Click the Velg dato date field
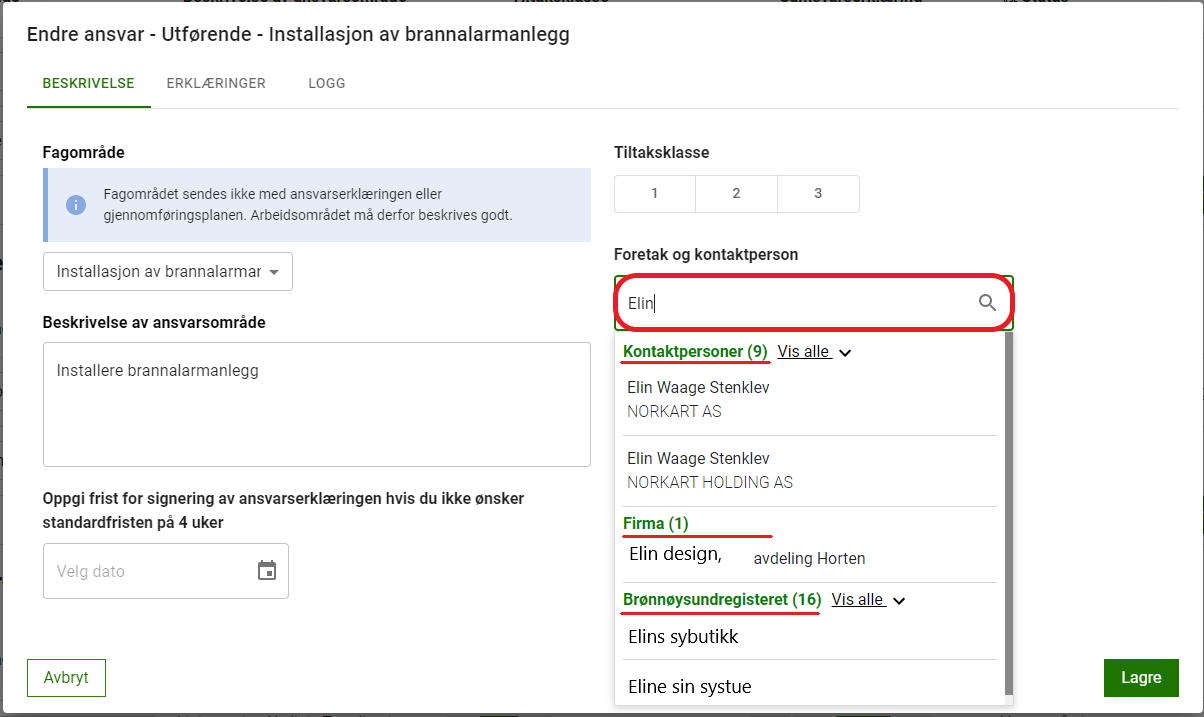 [x=145, y=571]
